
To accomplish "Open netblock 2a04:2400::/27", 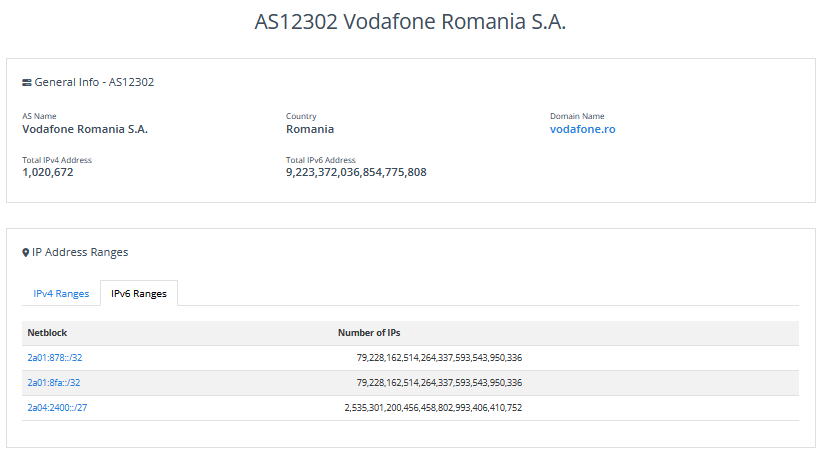I will point(57,408).
